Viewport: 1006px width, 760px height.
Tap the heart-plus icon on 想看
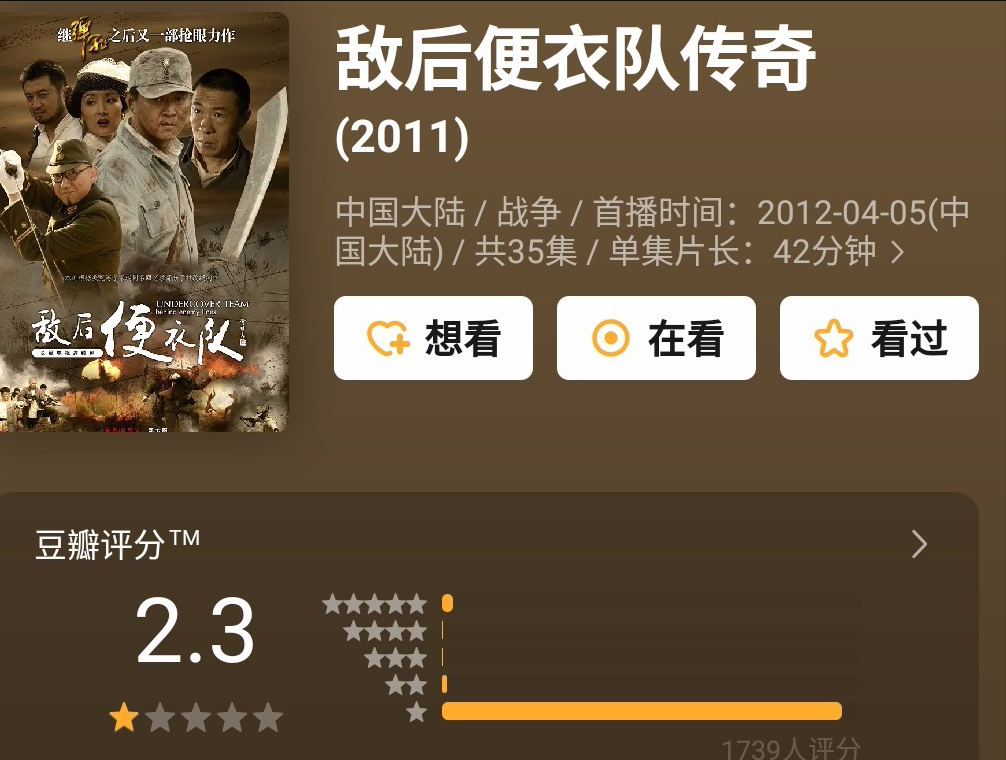388,338
